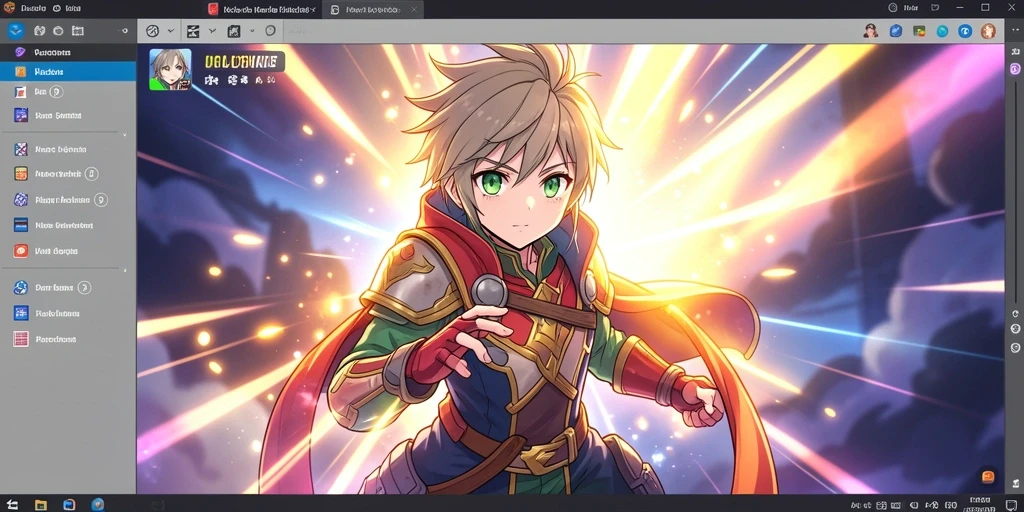Open the blue stacked-layers icon above sidebar
This screenshot has height=512, width=1024.
click(16, 30)
